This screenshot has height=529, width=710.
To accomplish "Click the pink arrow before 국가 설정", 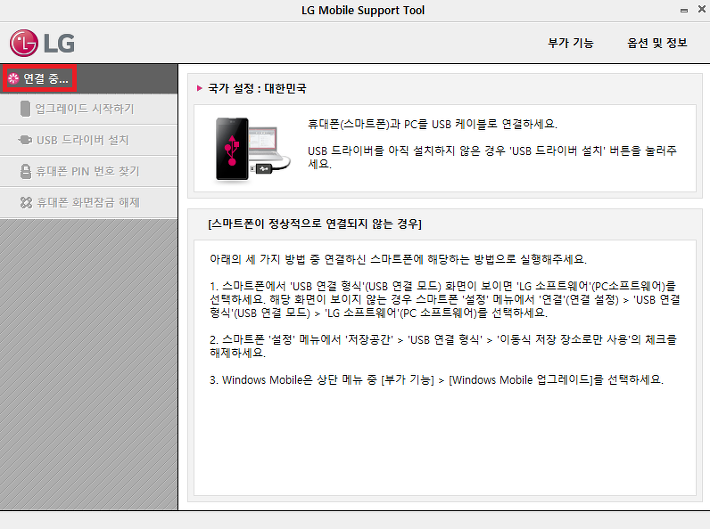I will (x=199, y=88).
